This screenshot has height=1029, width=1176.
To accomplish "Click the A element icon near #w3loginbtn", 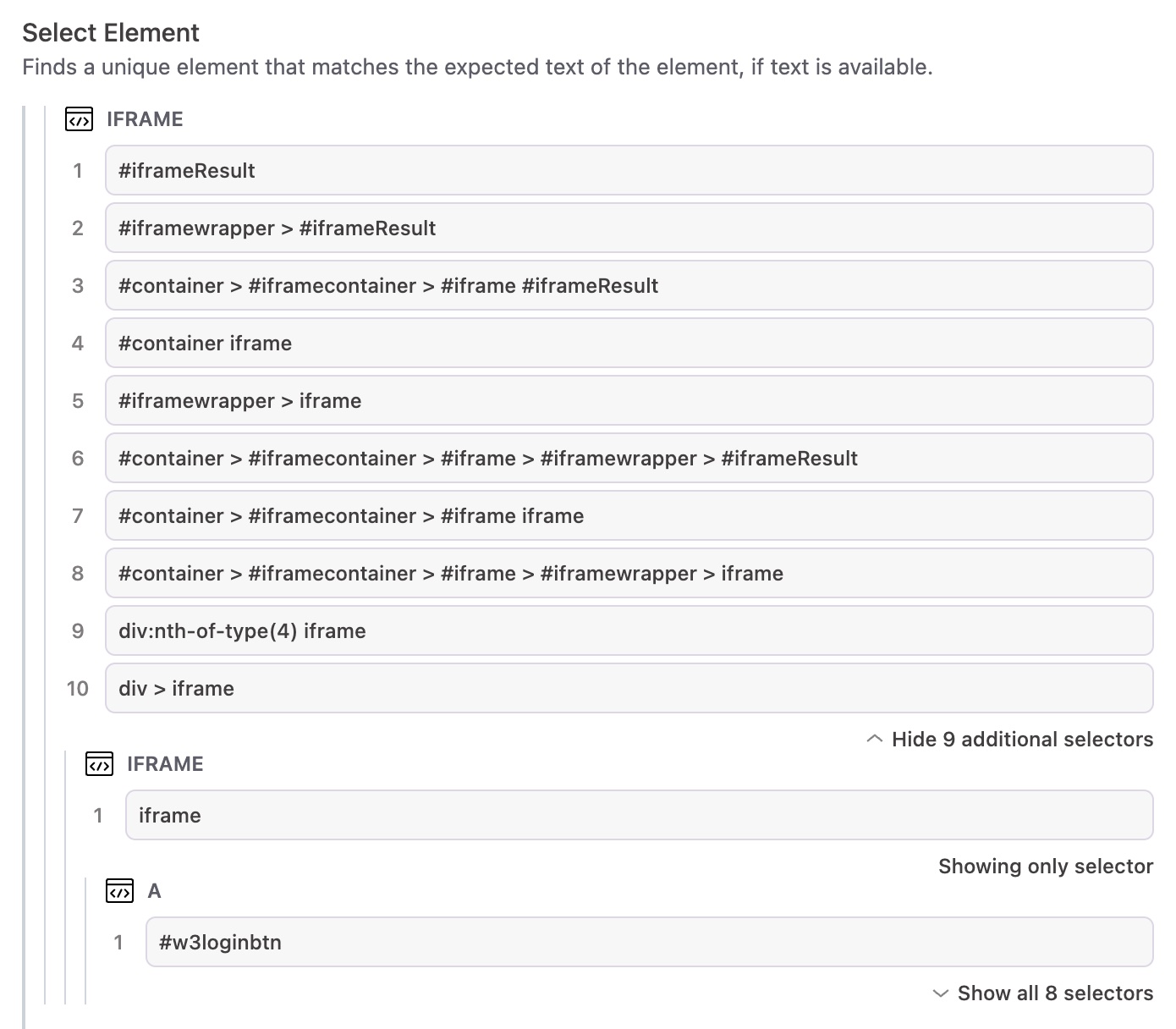I will pos(119,891).
